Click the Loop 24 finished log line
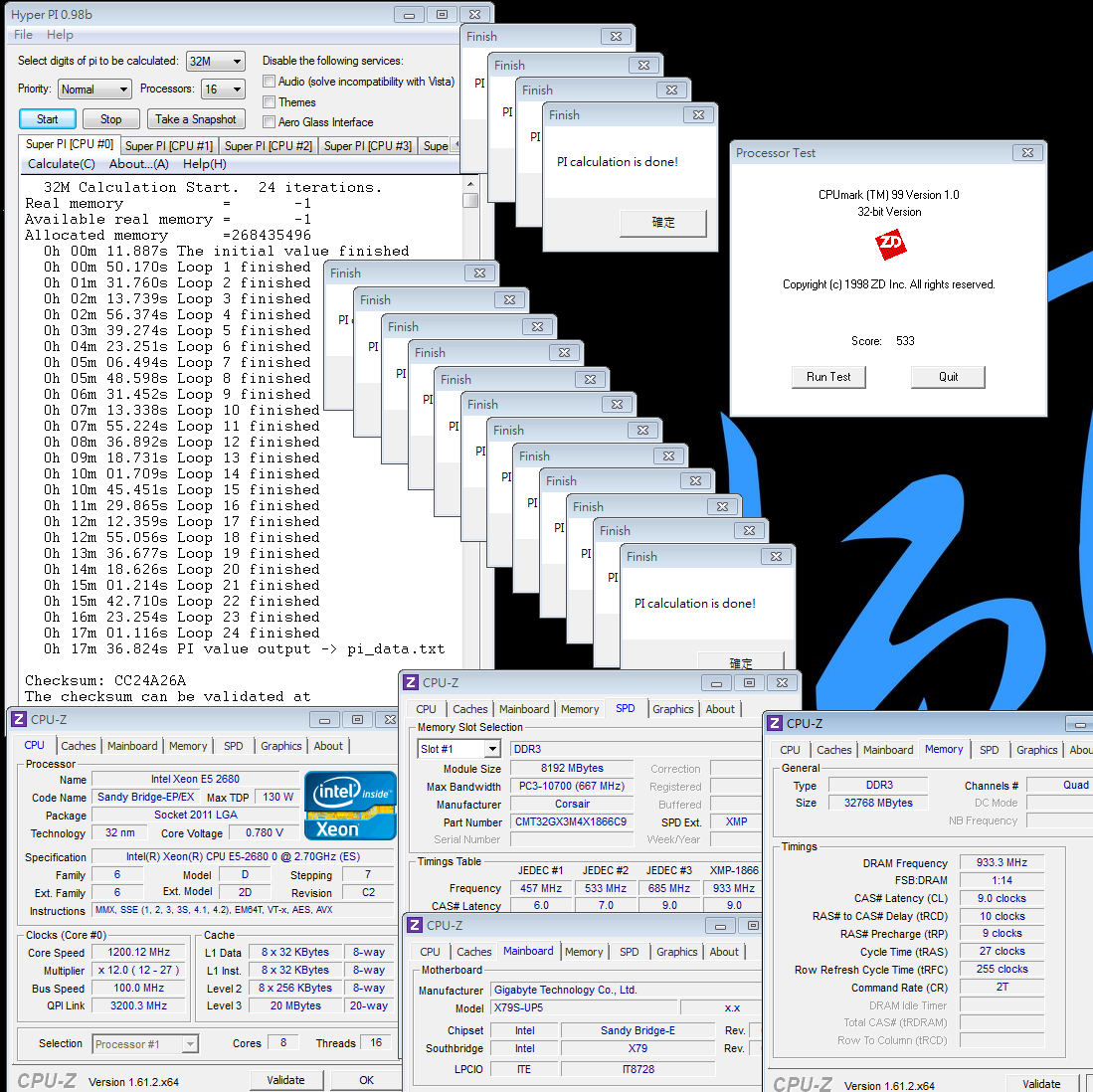This screenshot has height=1092, width=1093. point(181,634)
